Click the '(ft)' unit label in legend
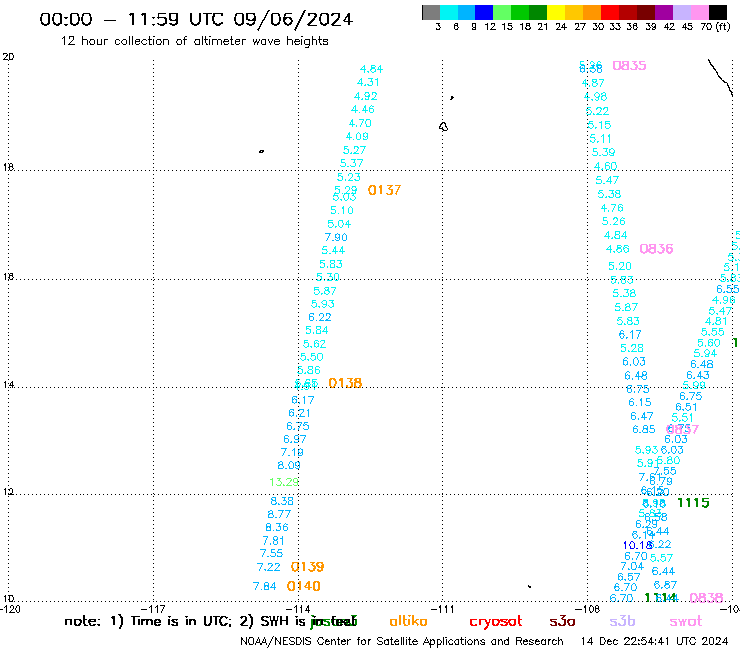Image resolution: width=740 pixels, height=650 pixels. [x=723, y=27]
